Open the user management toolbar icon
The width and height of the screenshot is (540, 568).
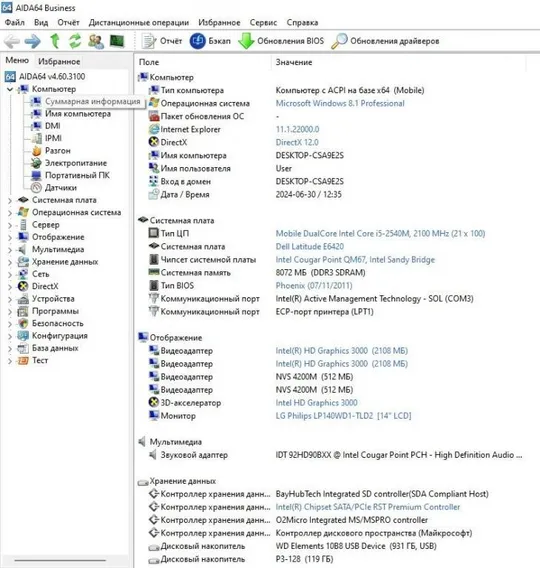click(x=96, y=41)
